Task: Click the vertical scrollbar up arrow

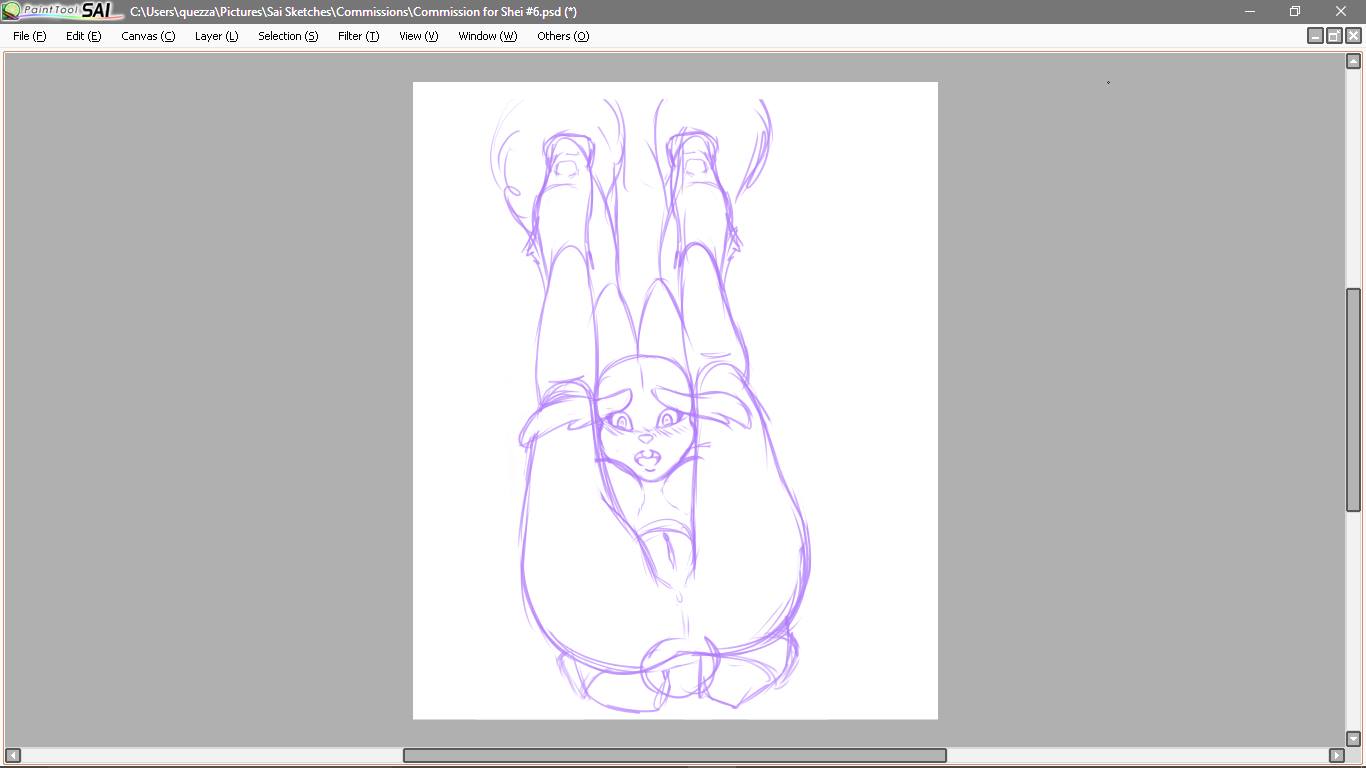Action: [1353, 62]
